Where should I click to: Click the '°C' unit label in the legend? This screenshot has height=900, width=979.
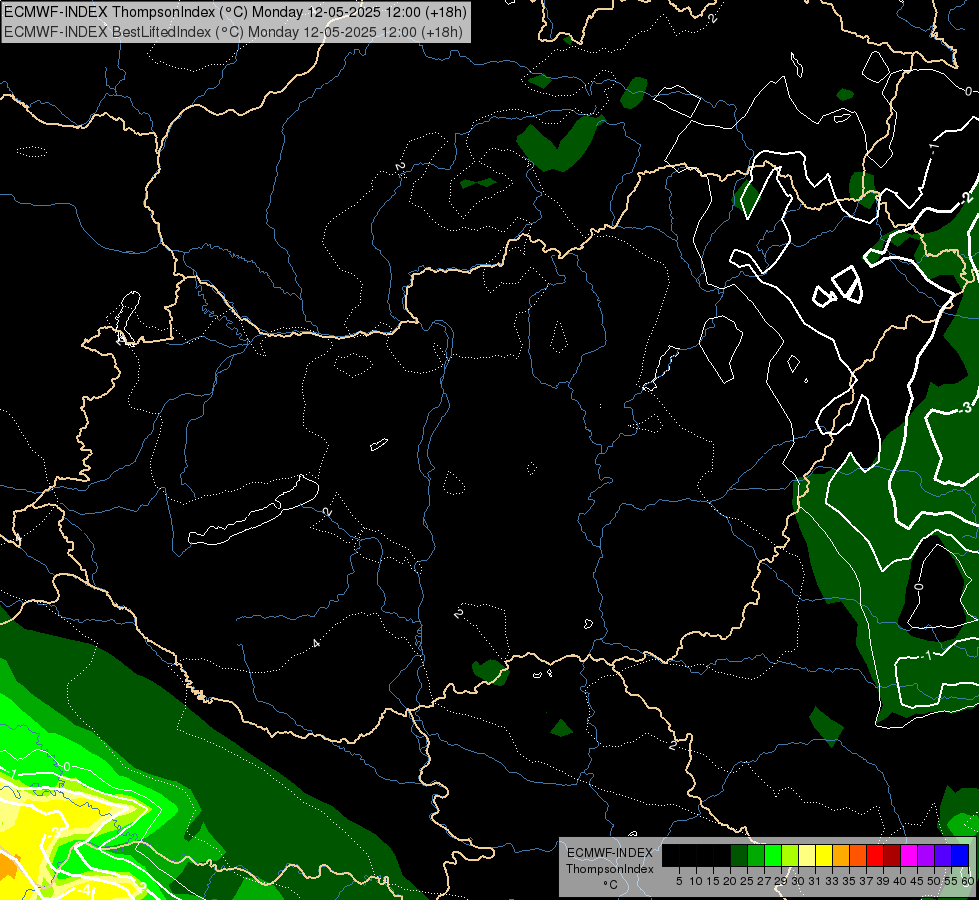610,885
